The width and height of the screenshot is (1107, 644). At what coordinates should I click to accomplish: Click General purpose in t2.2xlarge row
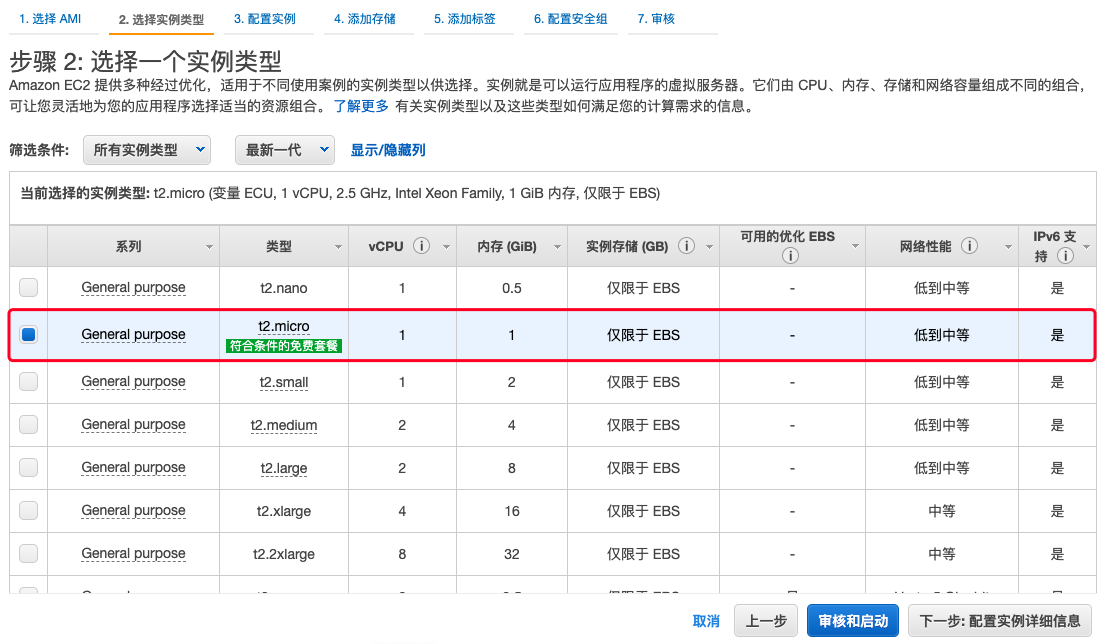(x=133, y=554)
